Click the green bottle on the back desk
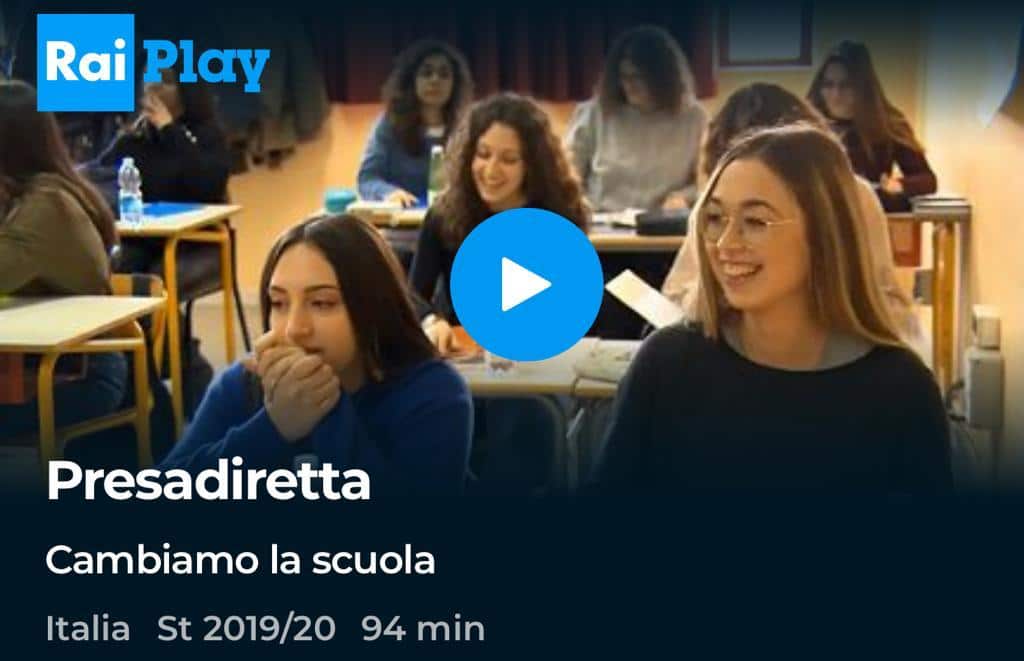This screenshot has width=1024, height=661. 435,173
